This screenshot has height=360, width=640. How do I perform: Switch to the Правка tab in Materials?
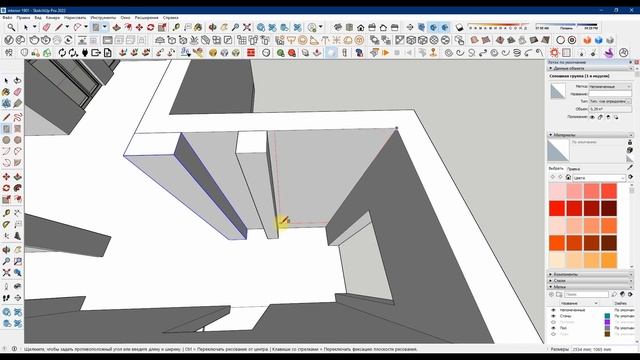[573, 169]
